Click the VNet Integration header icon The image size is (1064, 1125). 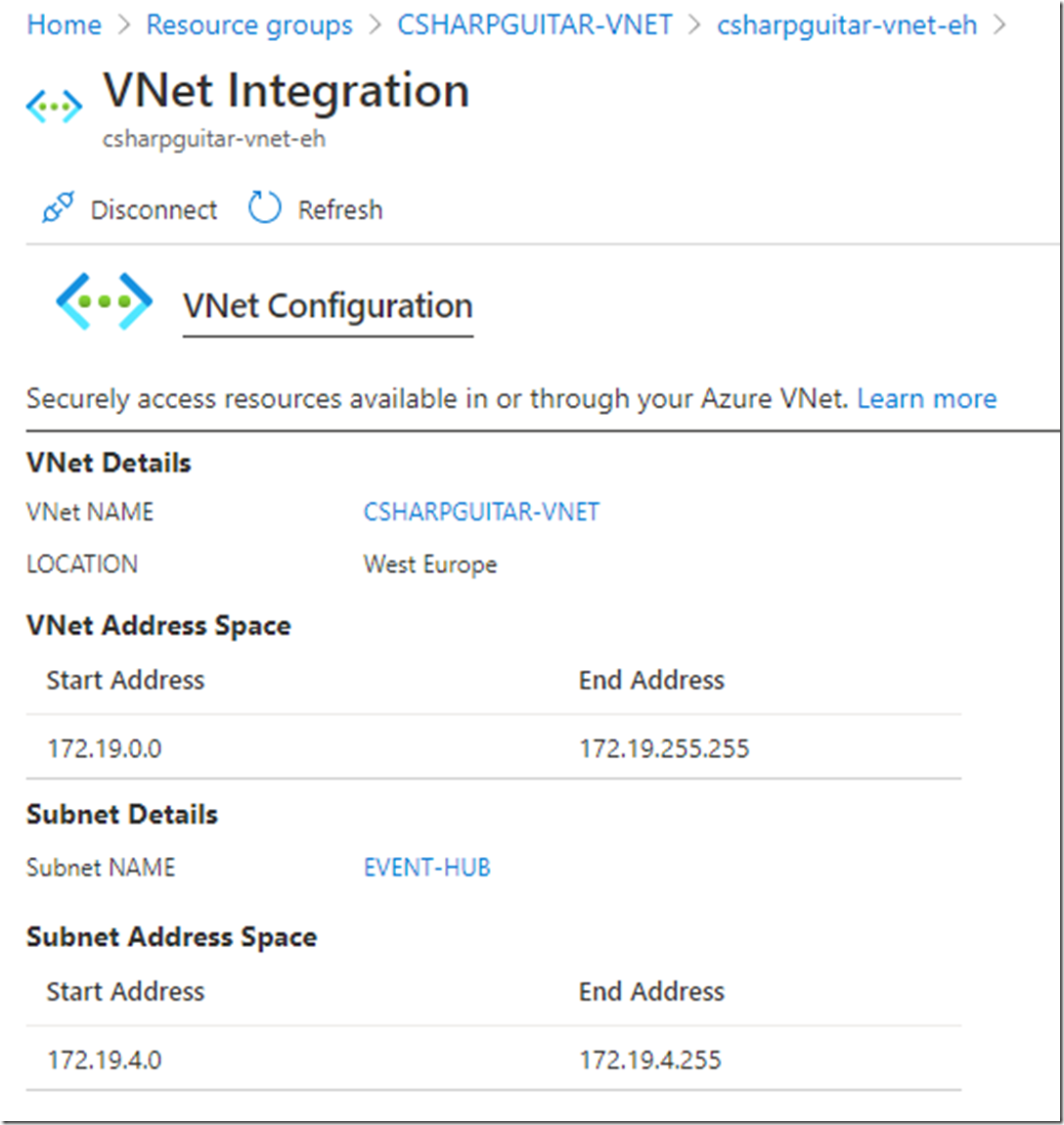54,107
